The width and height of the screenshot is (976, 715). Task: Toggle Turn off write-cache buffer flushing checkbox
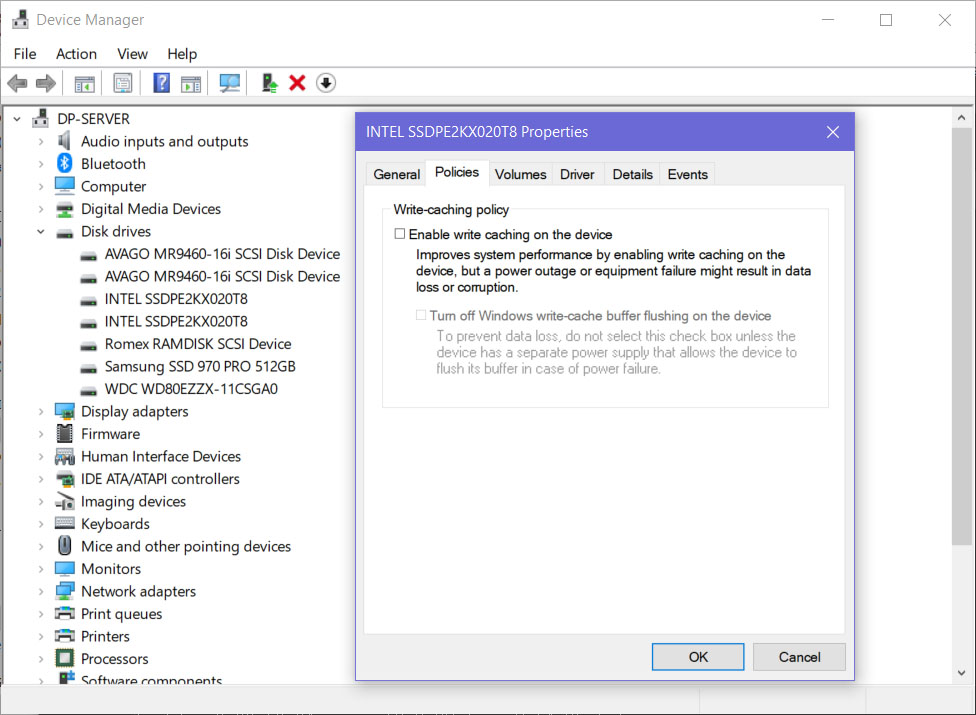pos(421,315)
